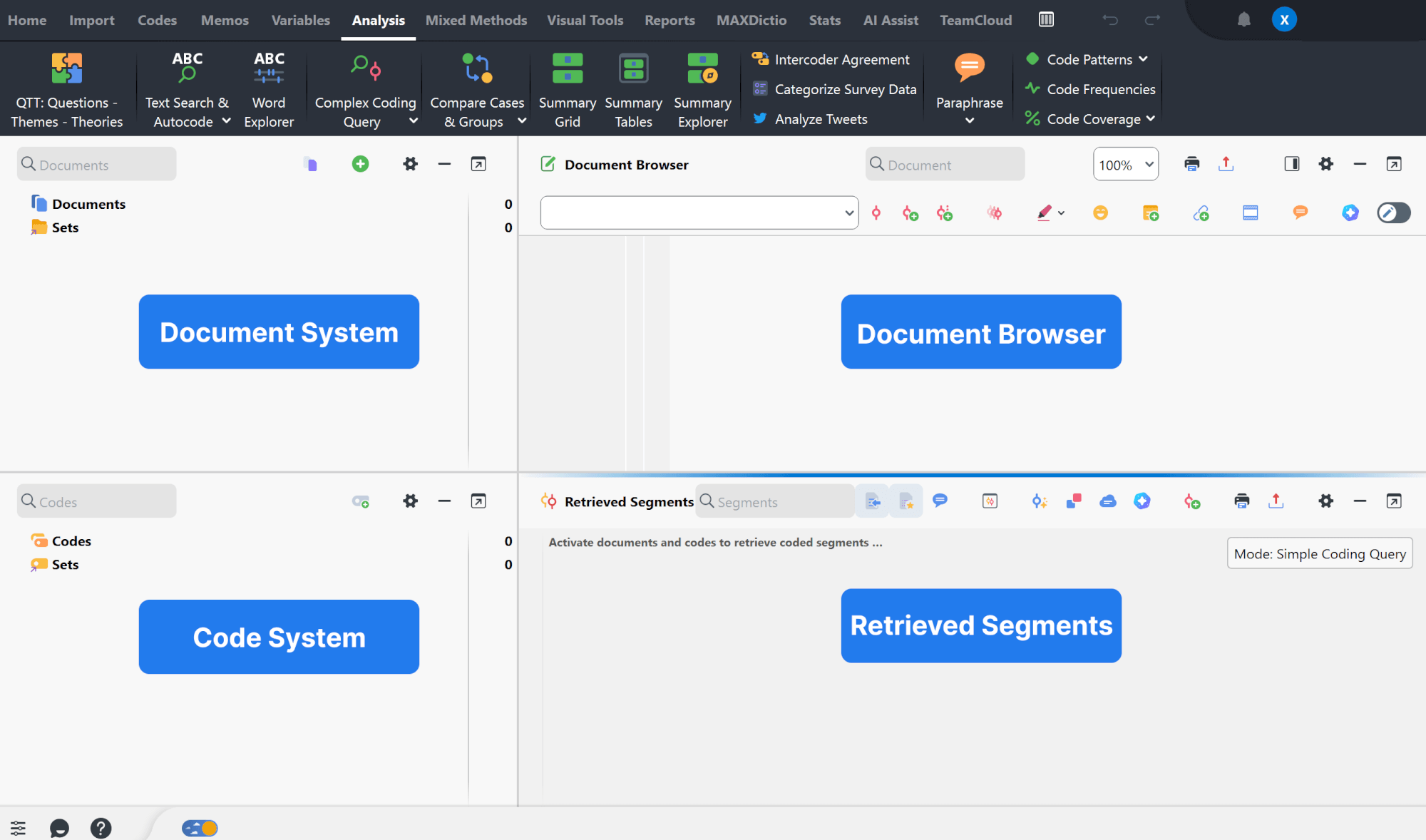The image size is (1426, 840).
Task: Click paraphrase speech bubble icon in Document Browser
Action: [x=1300, y=212]
